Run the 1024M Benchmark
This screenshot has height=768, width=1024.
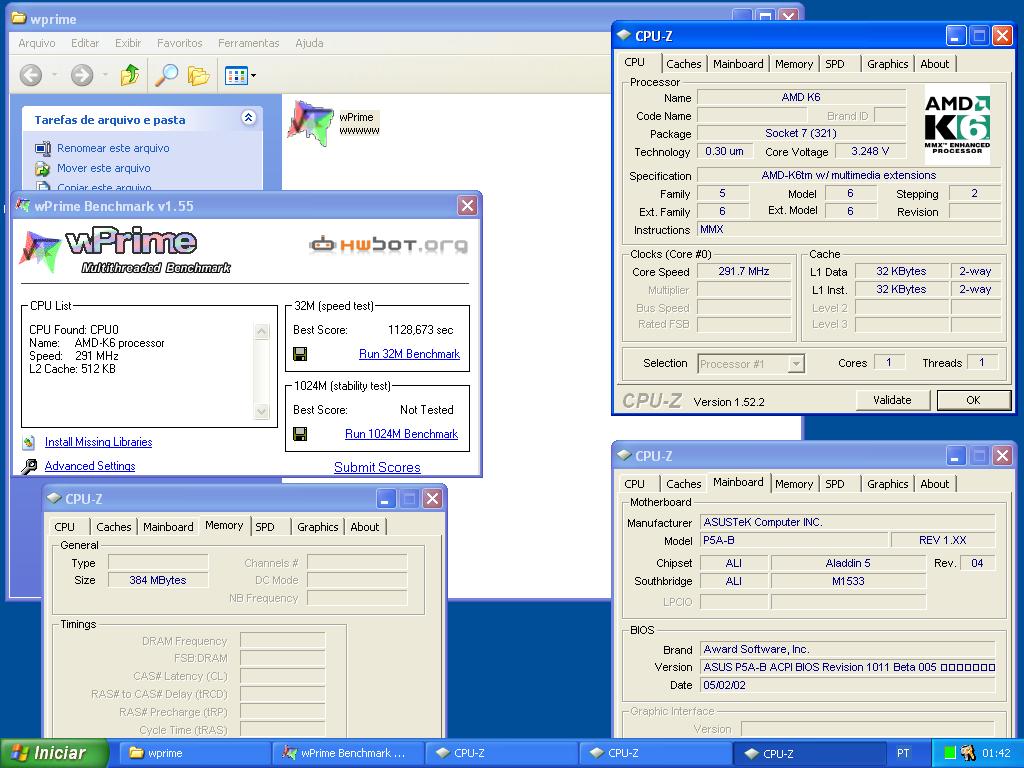402,434
